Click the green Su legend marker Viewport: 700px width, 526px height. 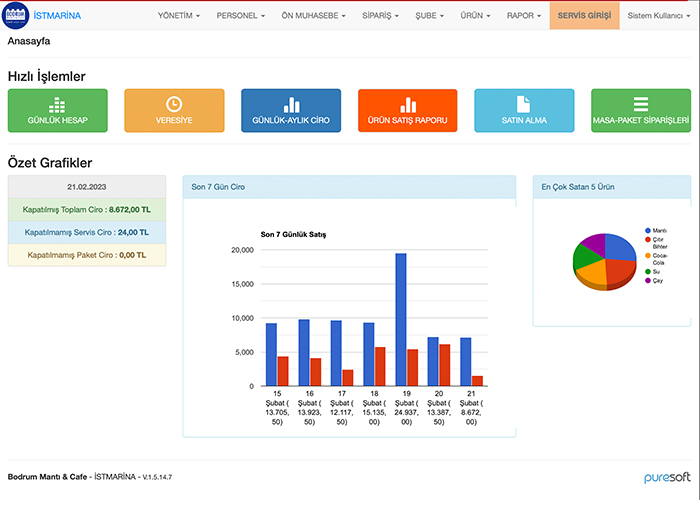[x=648, y=271]
